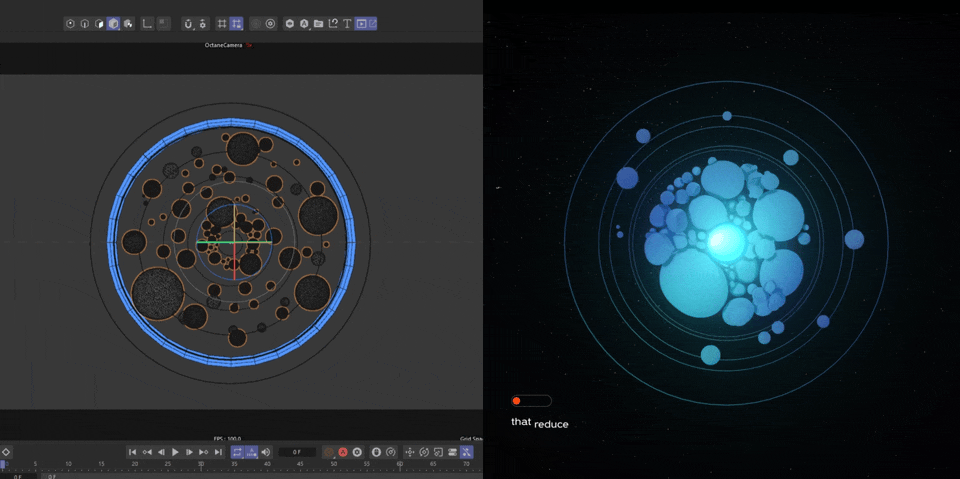Click the Play Forward button

(175, 452)
